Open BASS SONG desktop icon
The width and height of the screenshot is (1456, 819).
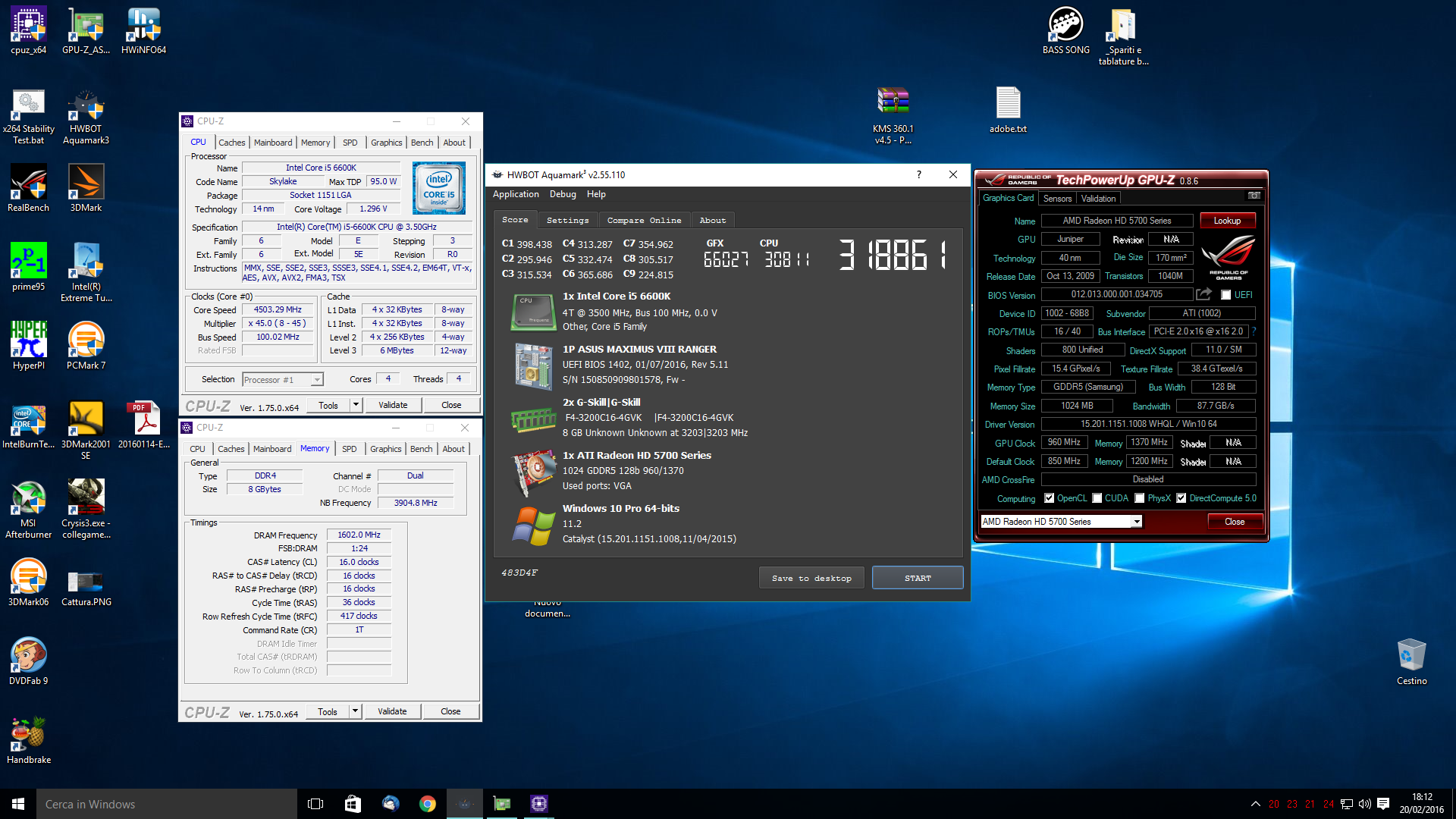coord(1065,31)
